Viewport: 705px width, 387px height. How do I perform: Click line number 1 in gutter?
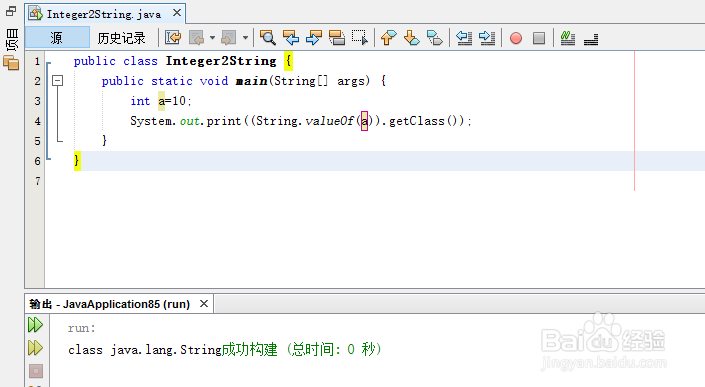coord(37,61)
